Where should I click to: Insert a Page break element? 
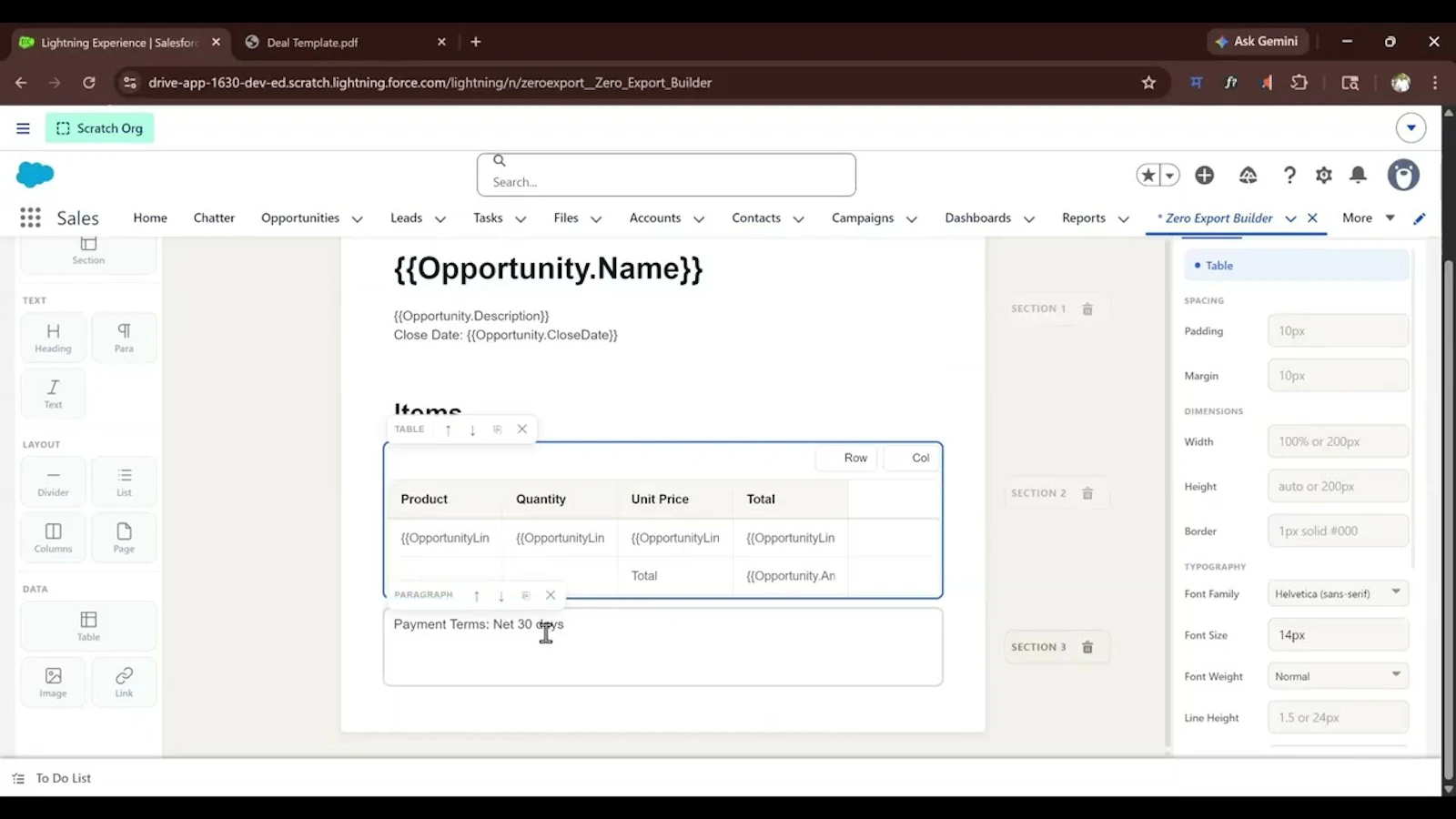[124, 537]
